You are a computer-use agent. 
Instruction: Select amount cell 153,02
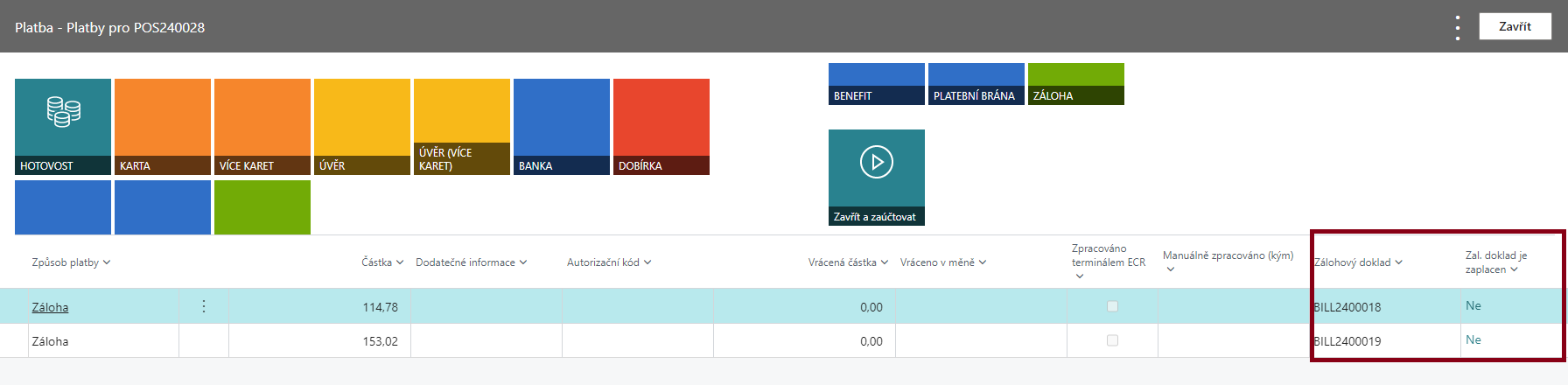tap(319, 341)
